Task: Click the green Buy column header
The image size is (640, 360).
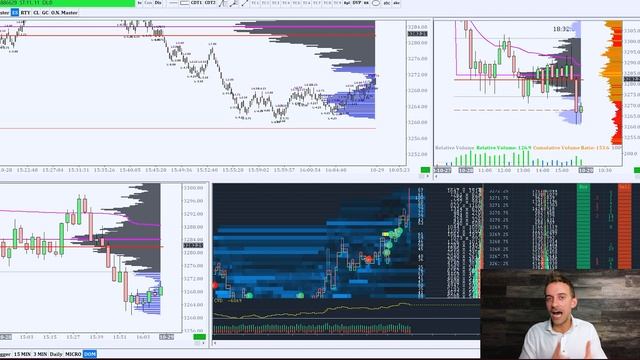Action: (x=583, y=187)
